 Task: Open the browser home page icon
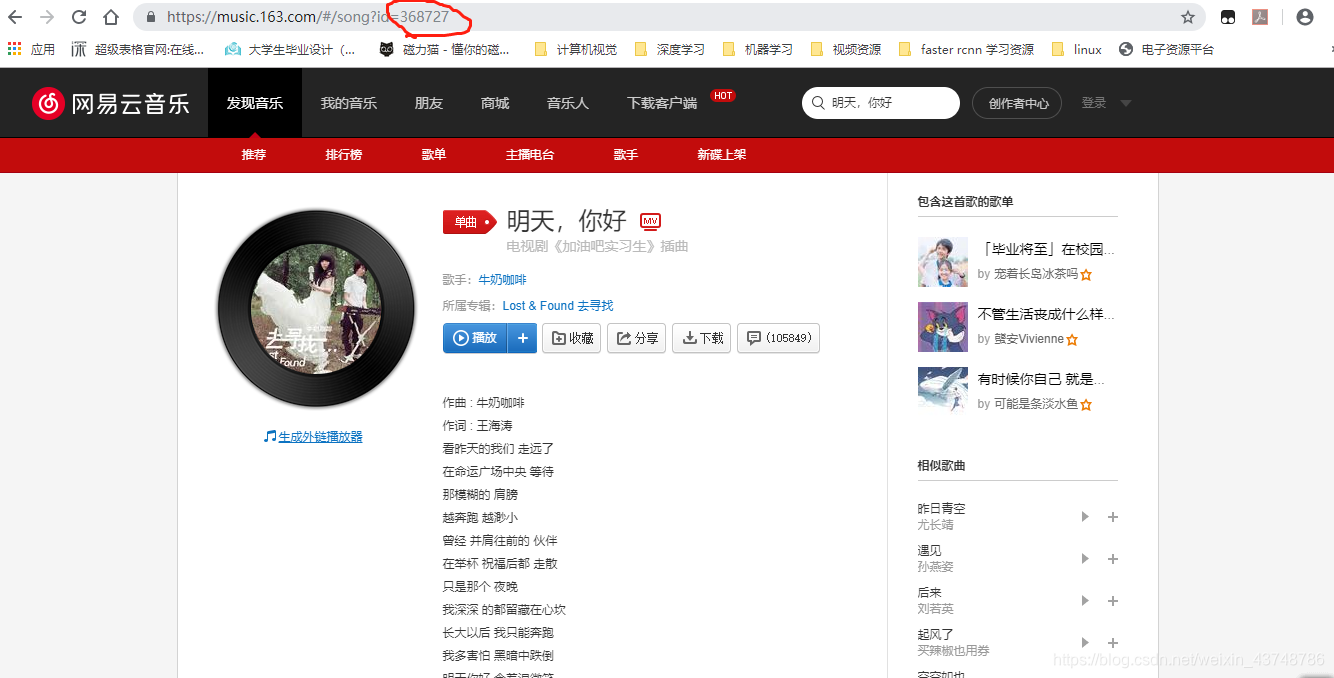coord(111,17)
